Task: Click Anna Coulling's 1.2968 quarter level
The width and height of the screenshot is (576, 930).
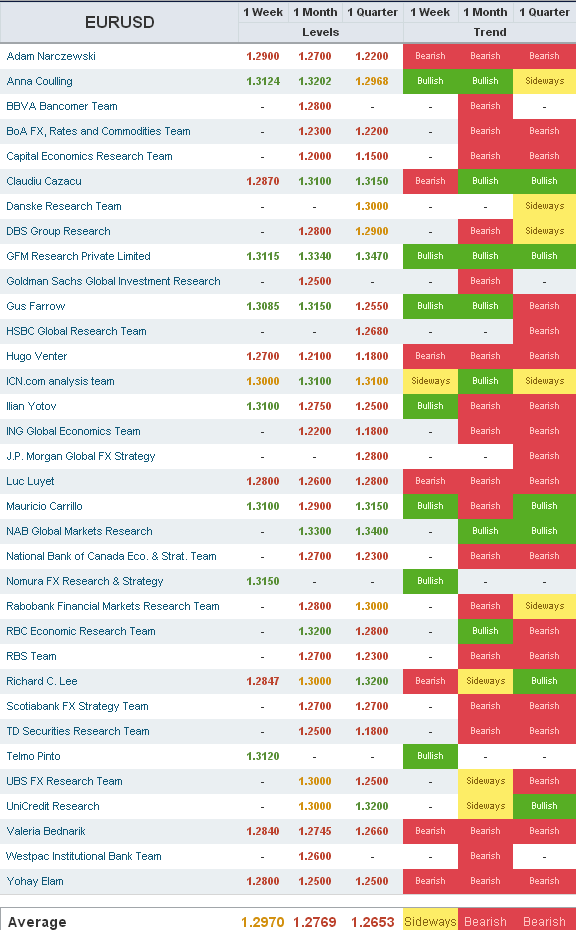Action: point(372,81)
